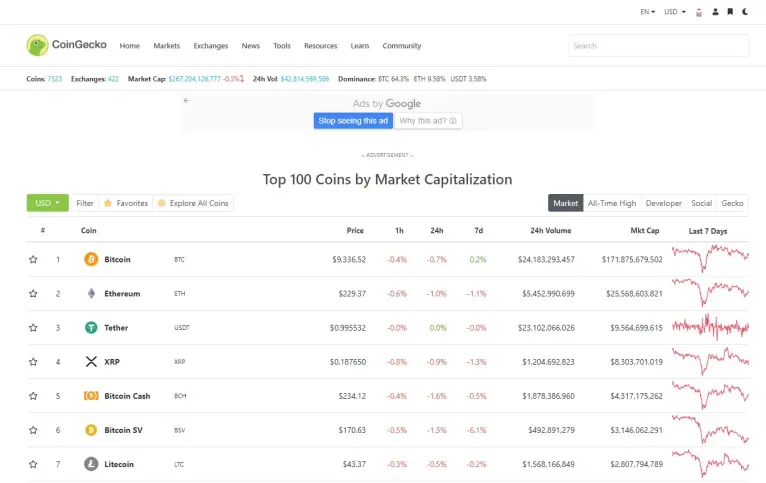Open the Bitcoin coin link
Viewport: 766px width, 483px height.
(117, 259)
